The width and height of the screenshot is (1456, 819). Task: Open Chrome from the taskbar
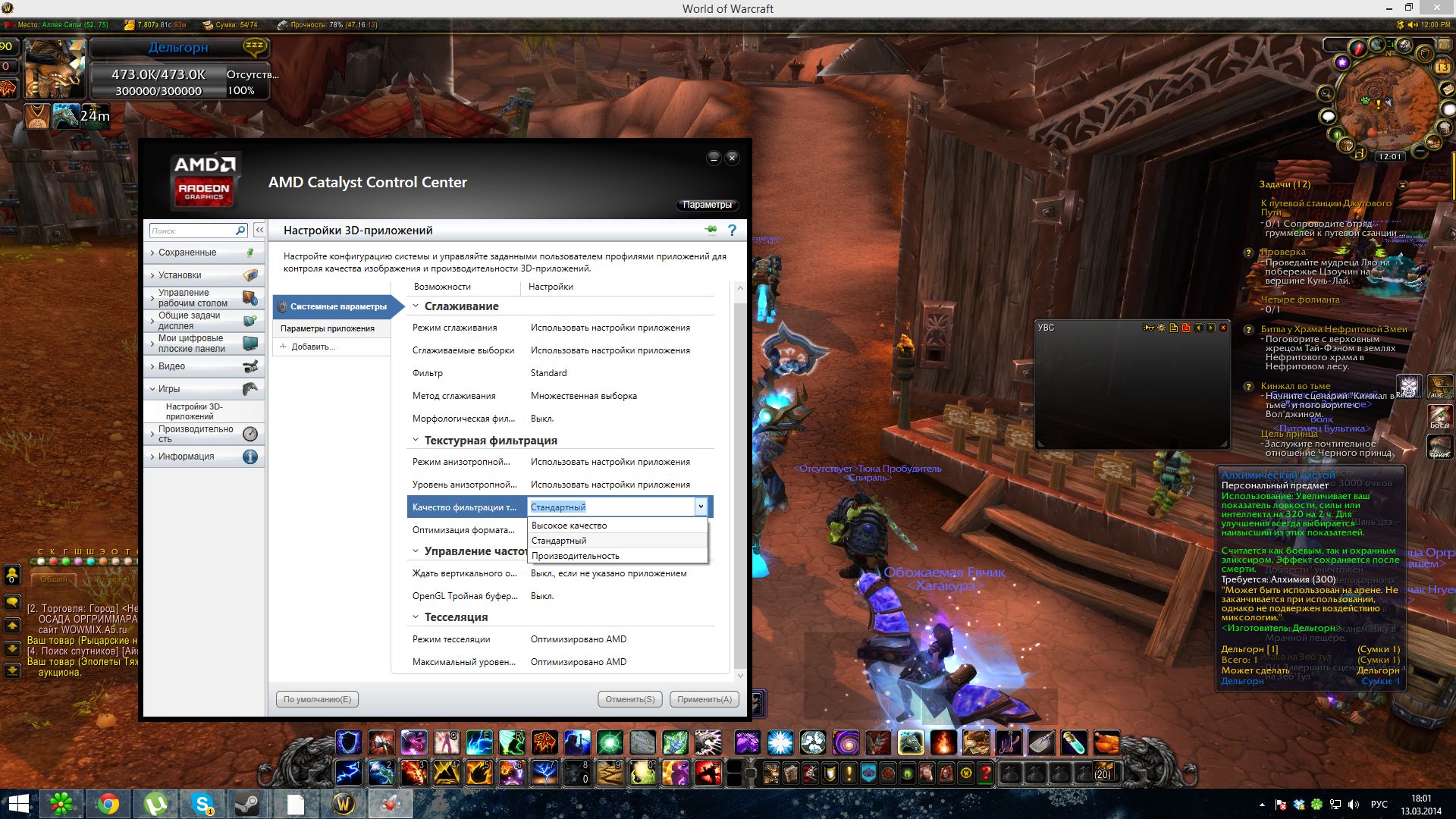(108, 804)
